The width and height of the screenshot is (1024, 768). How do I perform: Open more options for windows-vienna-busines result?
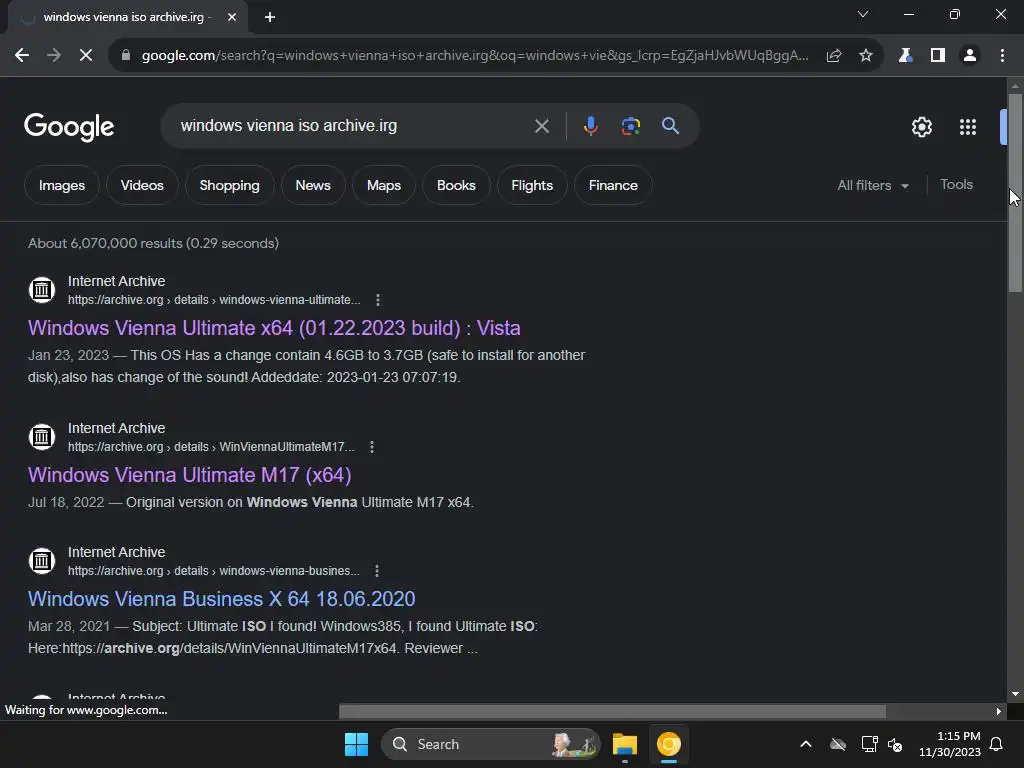coord(377,571)
